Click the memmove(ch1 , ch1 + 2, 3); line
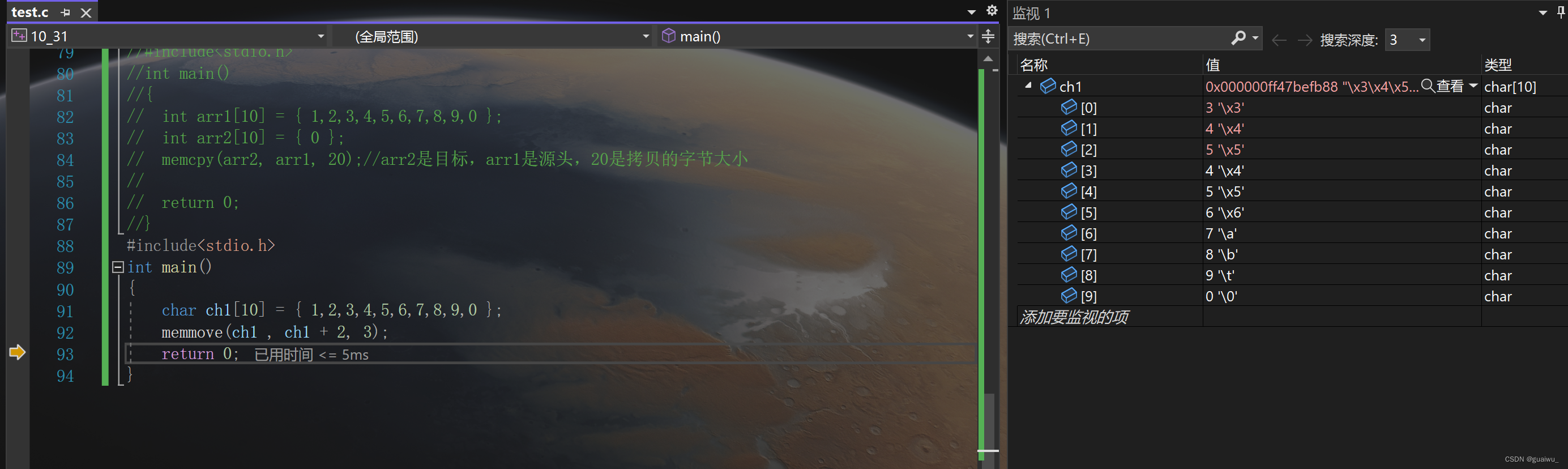 point(274,332)
